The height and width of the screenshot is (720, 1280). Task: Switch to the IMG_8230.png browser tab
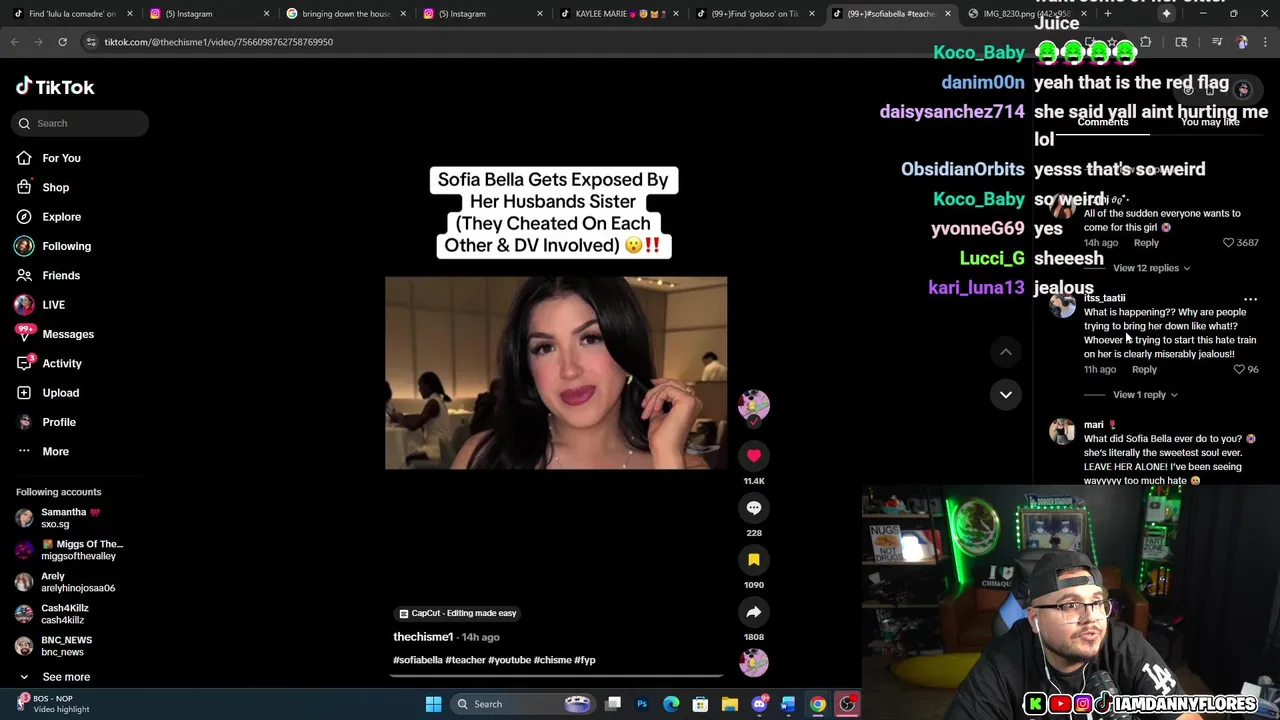click(x=1027, y=14)
